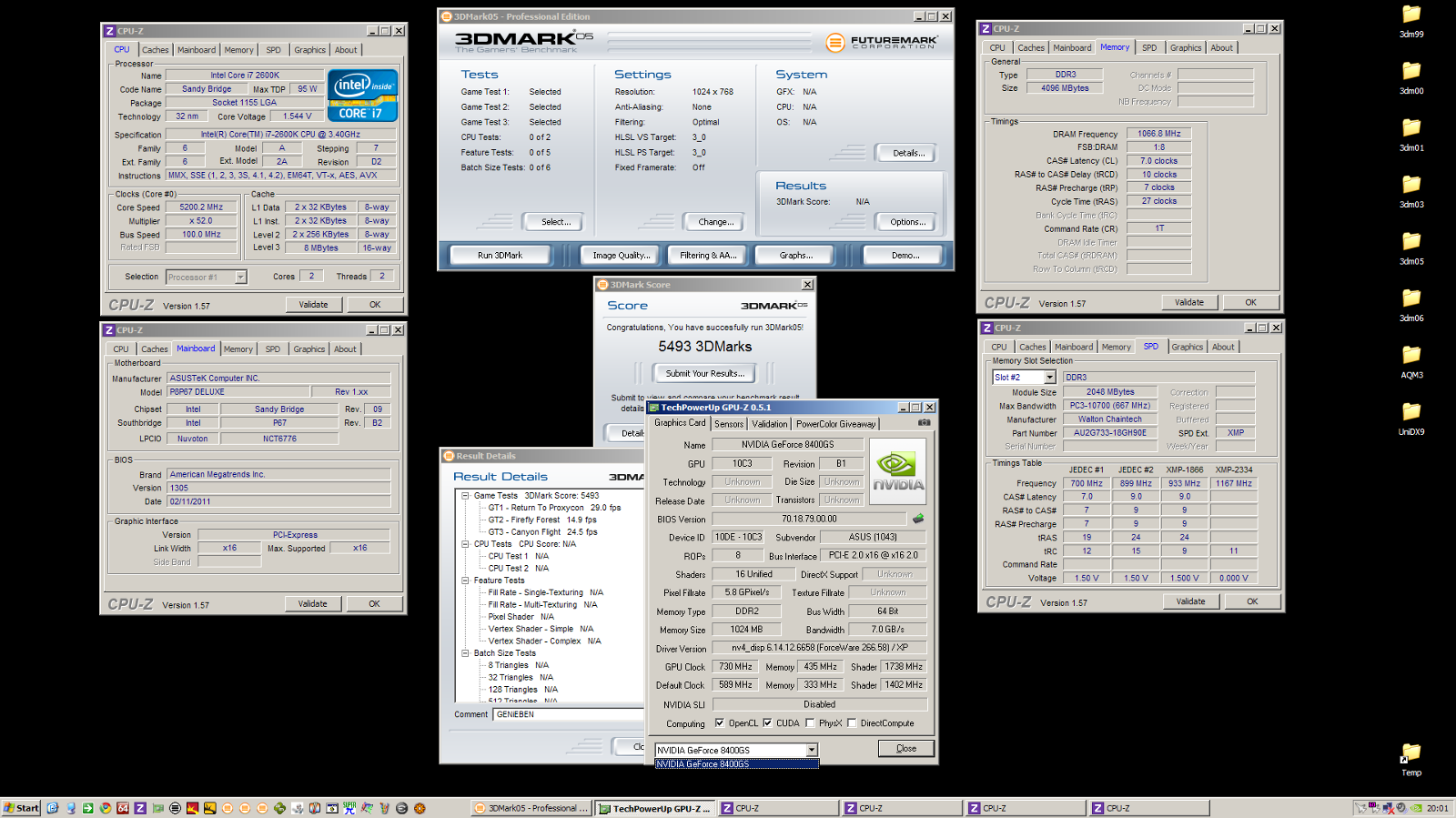Open Filtering & AA... settings
Viewport: 1456px width, 818px height.
[708, 256]
